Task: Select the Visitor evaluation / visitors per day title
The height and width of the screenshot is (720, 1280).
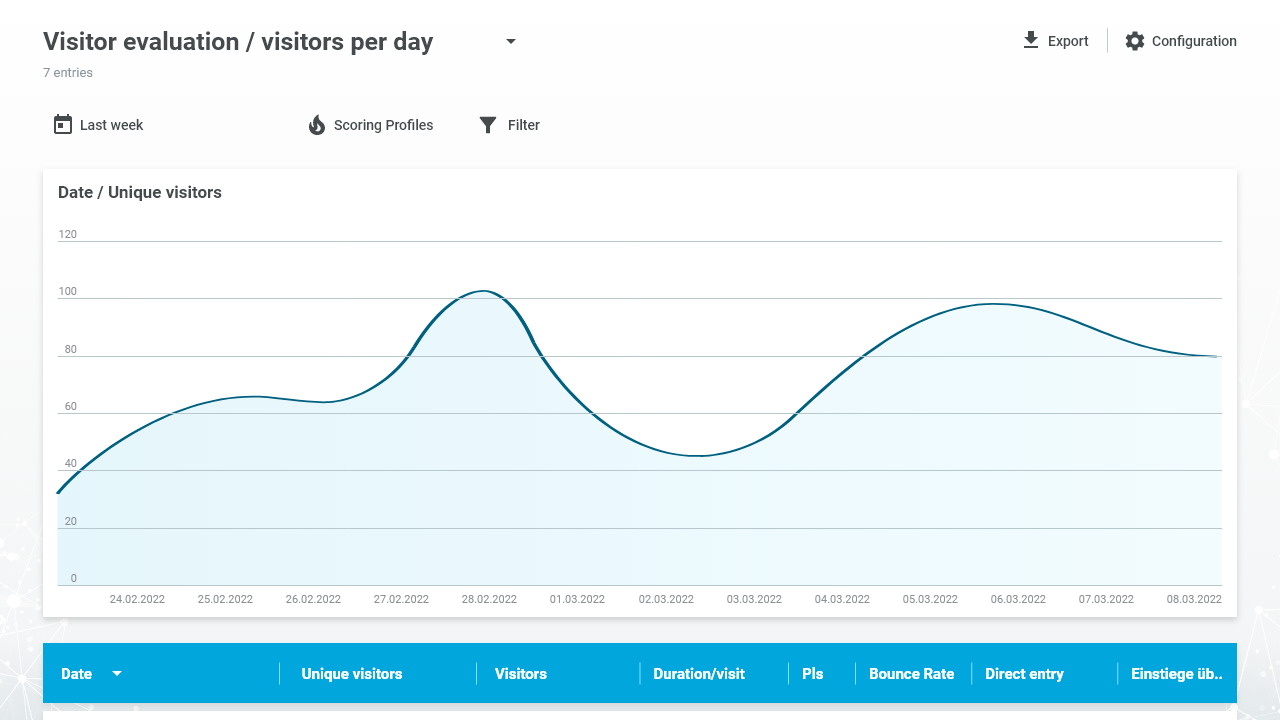Action: pyautogui.click(x=238, y=42)
